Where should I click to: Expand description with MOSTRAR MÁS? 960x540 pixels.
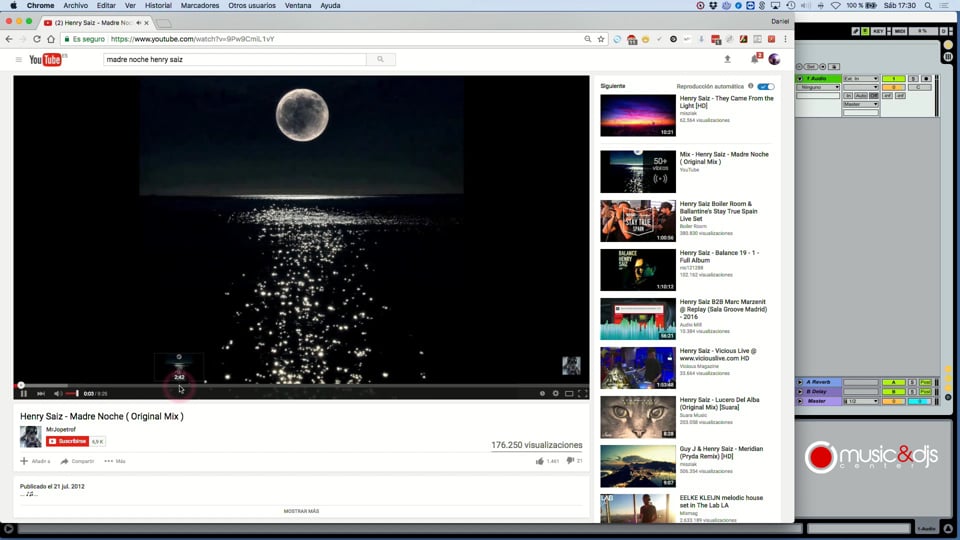point(301,511)
